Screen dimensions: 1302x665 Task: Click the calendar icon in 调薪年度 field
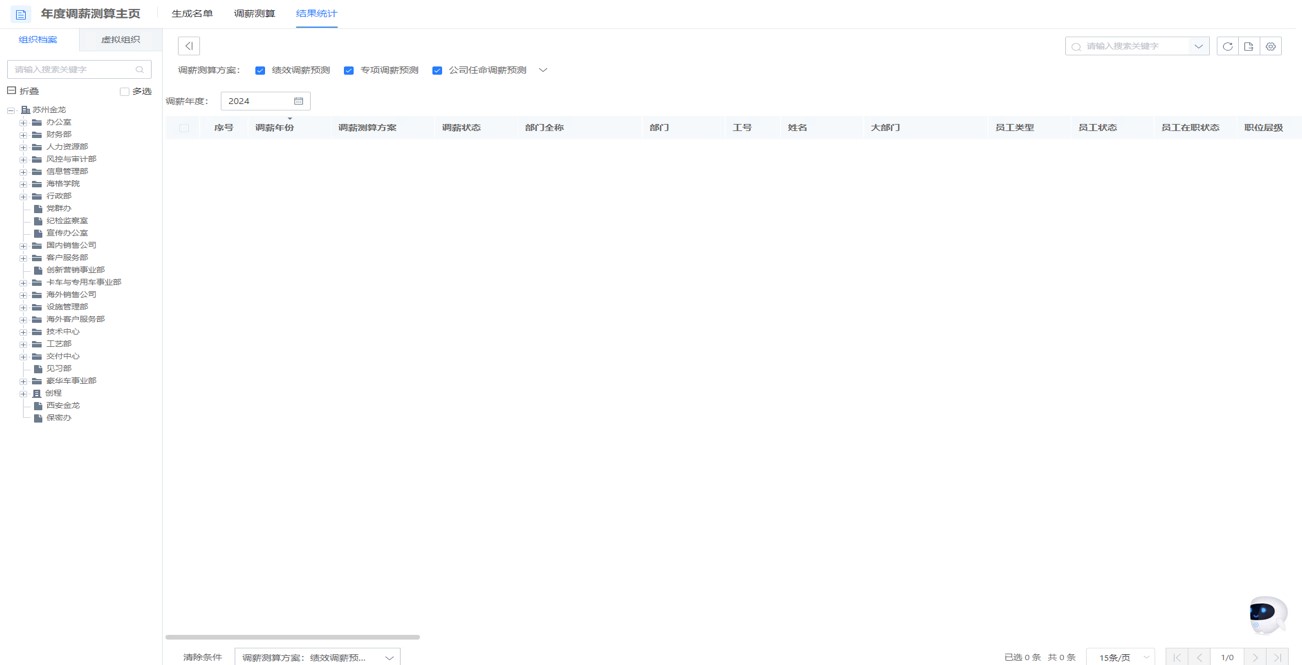coord(298,101)
